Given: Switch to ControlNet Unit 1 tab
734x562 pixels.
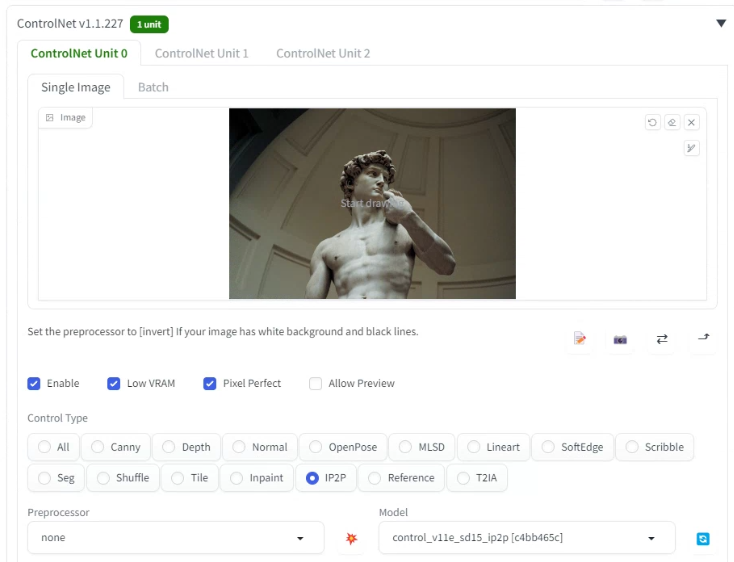Looking at the screenshot, I should (x=201, y=53).
